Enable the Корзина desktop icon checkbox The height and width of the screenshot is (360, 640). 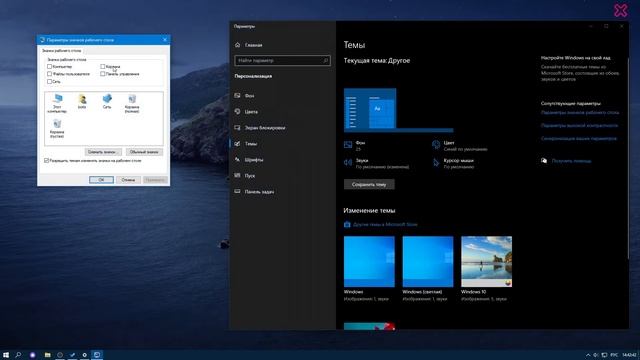(x=102, y=67)
